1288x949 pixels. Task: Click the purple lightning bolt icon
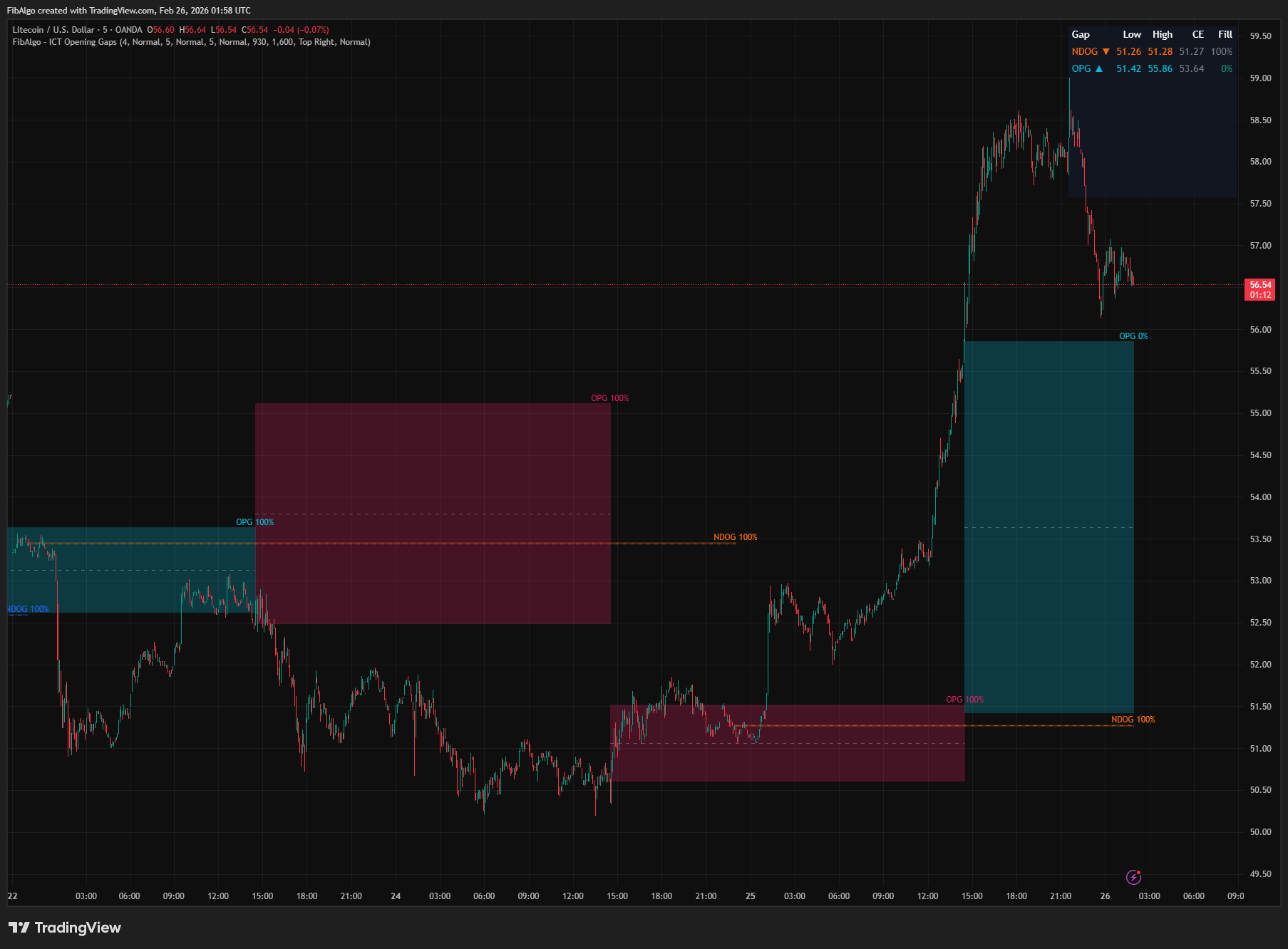pyautogui.click(x=1133, y=877)
